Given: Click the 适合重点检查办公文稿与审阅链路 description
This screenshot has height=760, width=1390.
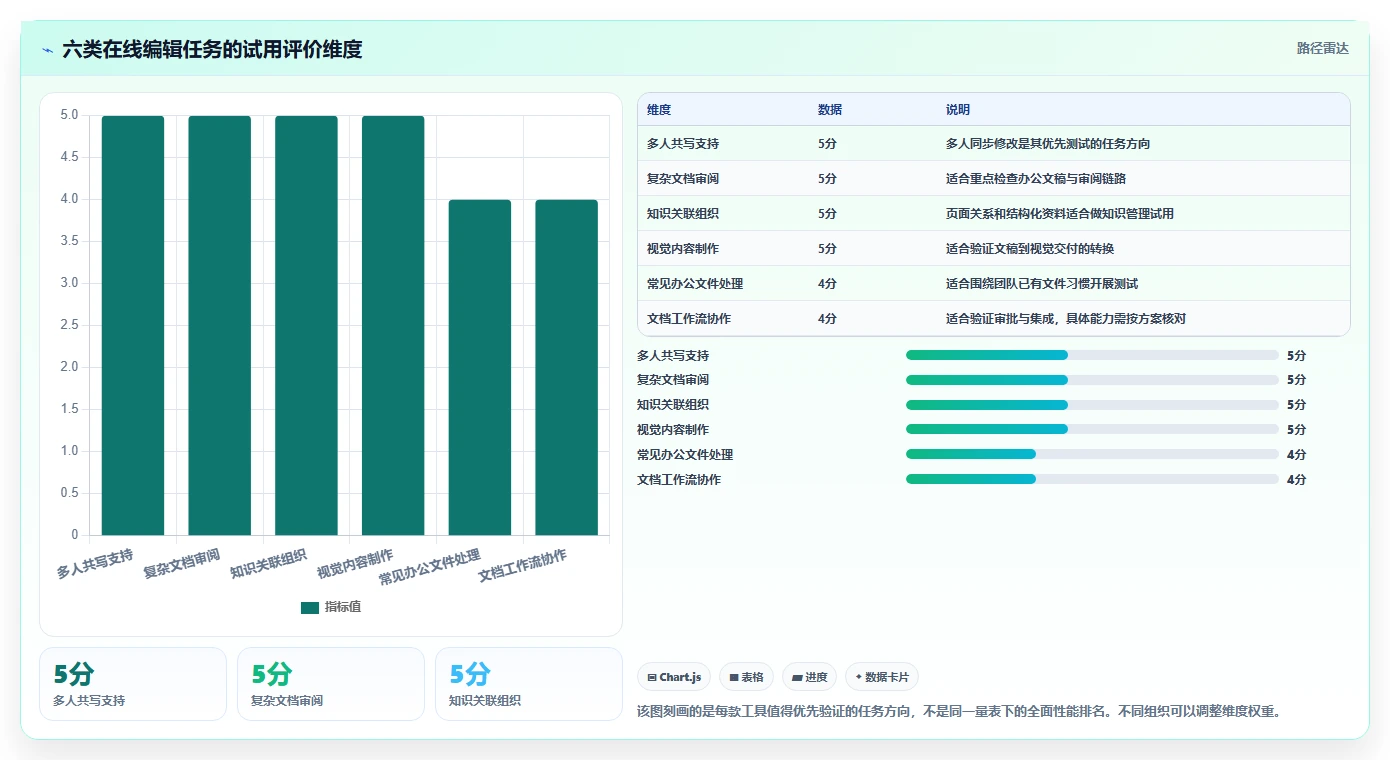Looking at the screenshot, I should 1036,179.
